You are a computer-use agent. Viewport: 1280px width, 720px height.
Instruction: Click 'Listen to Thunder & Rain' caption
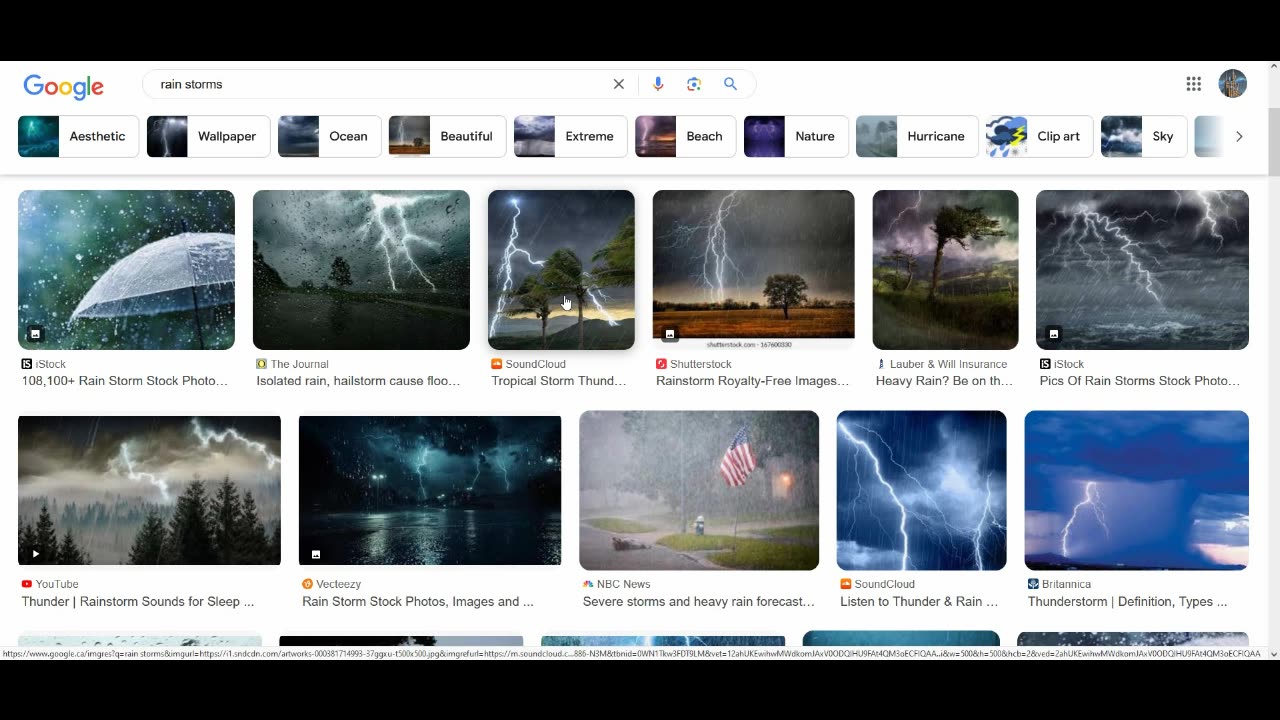tap(919, 602)
